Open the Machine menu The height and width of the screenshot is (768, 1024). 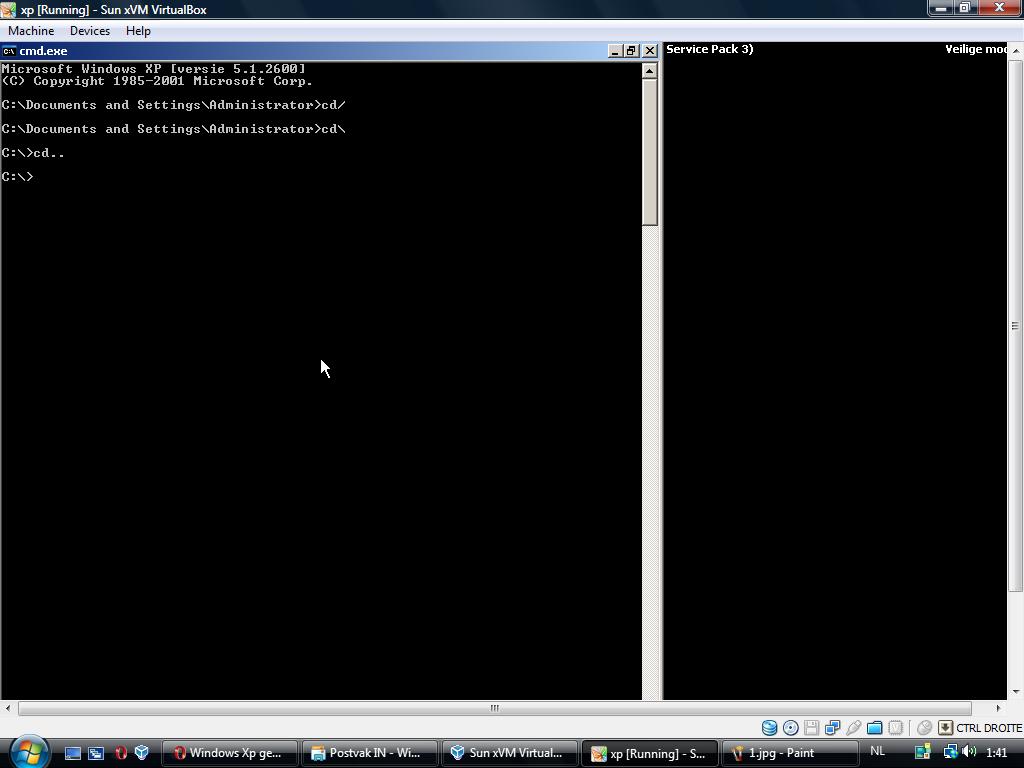click(x=31, y=31)
